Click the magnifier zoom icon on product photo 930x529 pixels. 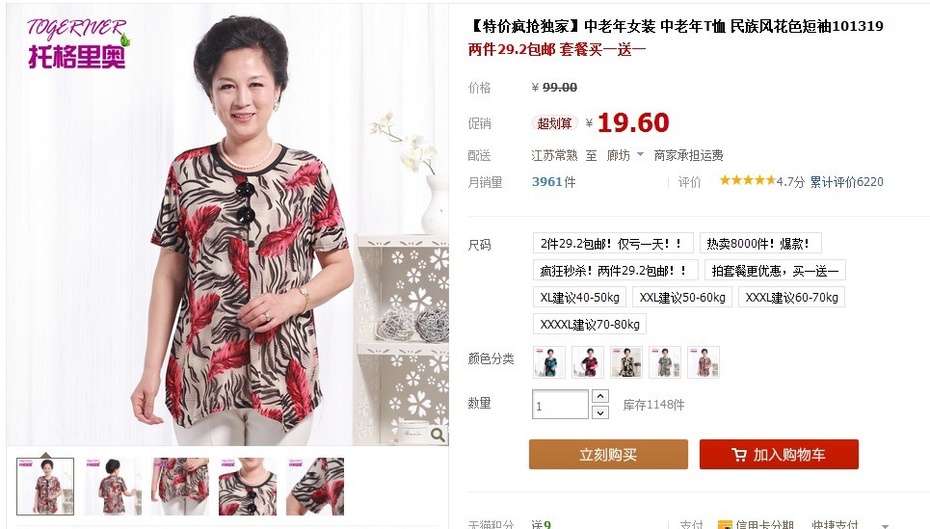pyautogui.click(x=438, y=435)
